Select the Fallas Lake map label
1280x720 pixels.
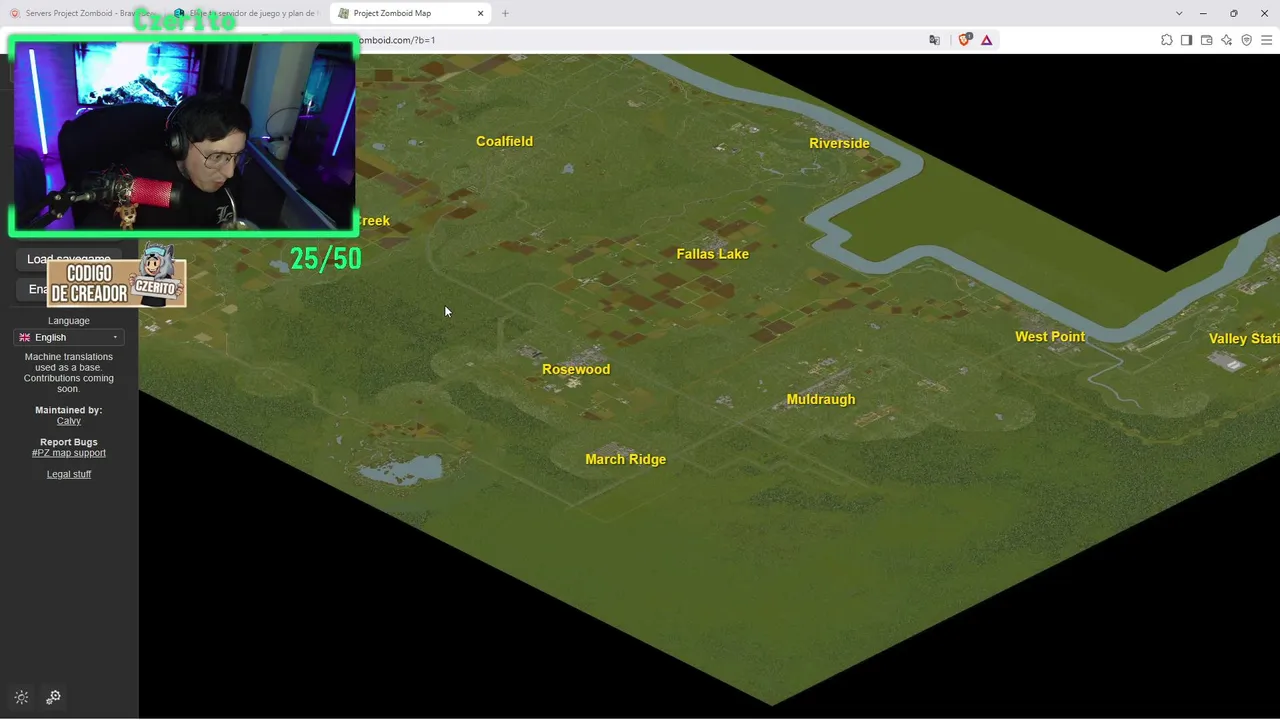[712, 254]
